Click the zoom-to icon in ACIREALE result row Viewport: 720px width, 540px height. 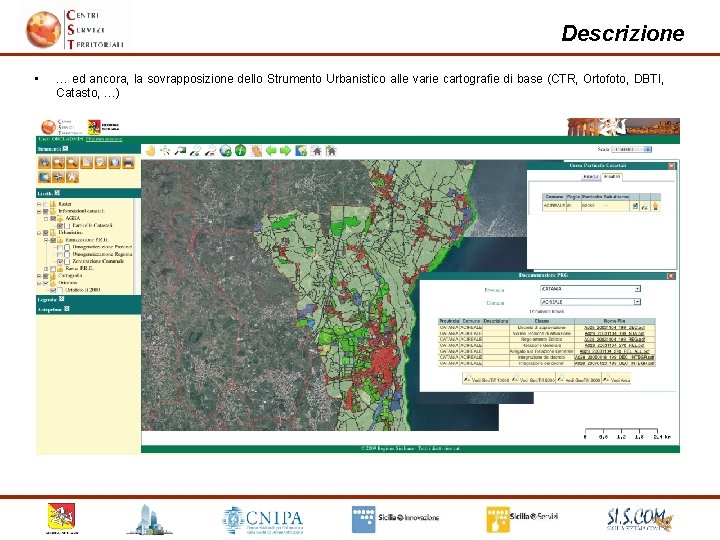[644, 207]
